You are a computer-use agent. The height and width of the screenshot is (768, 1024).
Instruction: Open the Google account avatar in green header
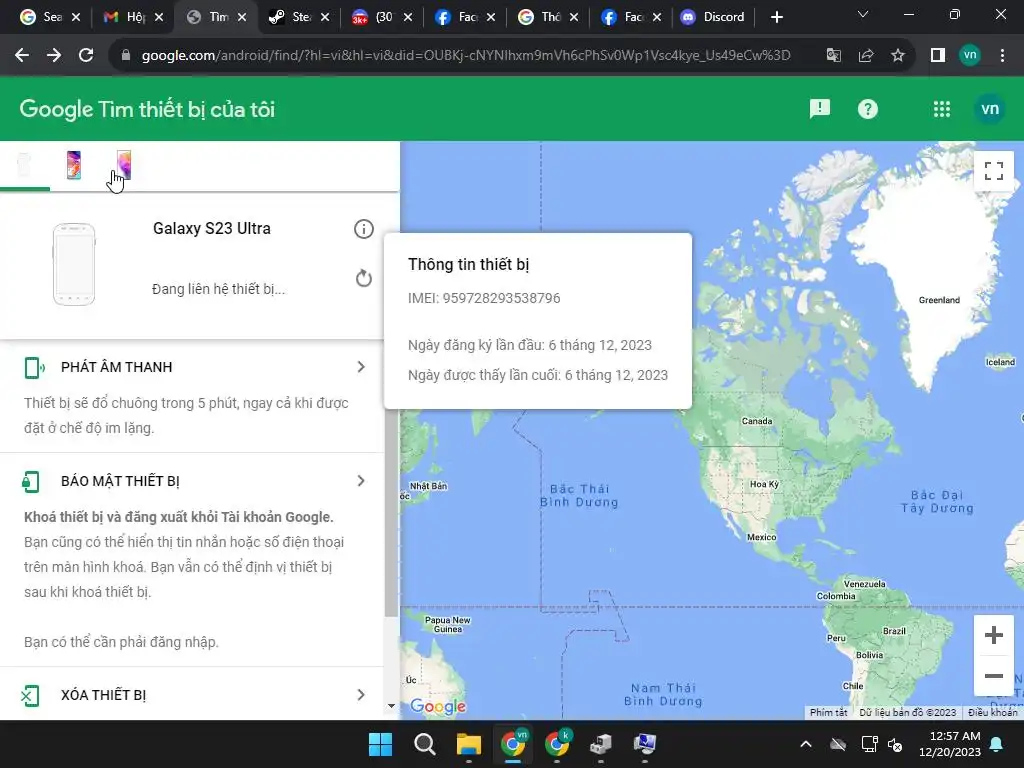tap(989, 109)
